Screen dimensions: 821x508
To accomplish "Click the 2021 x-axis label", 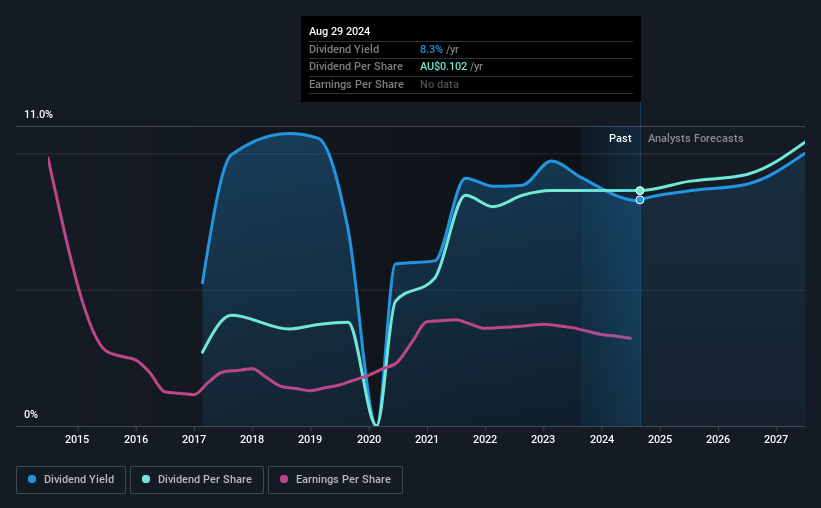I will click(427, 439).
